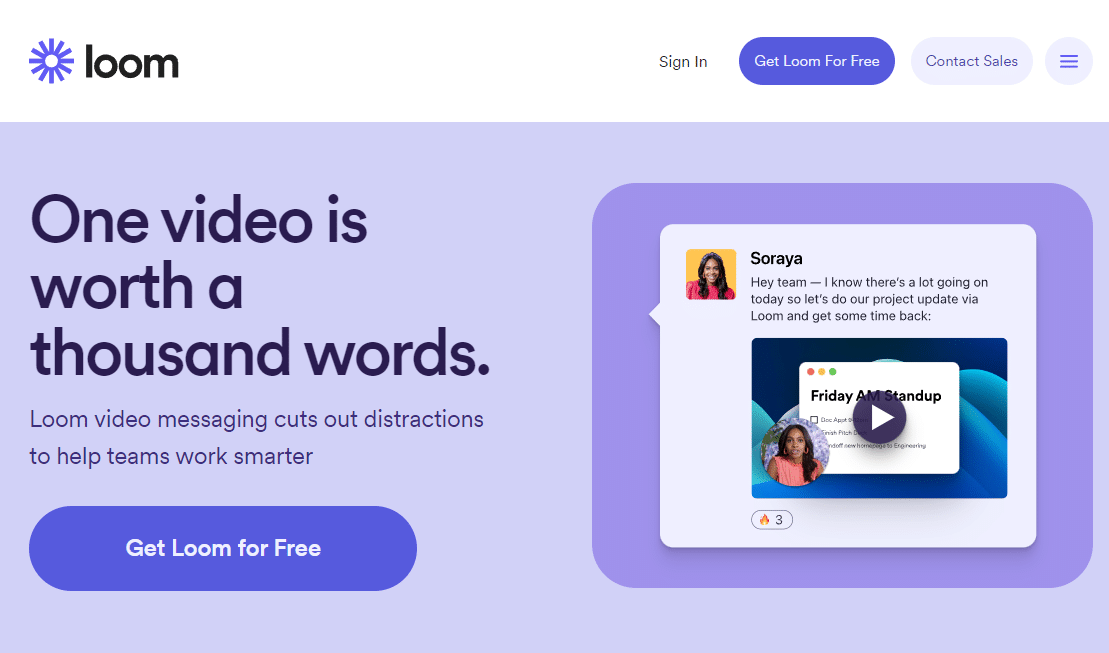Open Contact Sales
The width and height of the screenshot is (1109, 653).
pos(971,61)
